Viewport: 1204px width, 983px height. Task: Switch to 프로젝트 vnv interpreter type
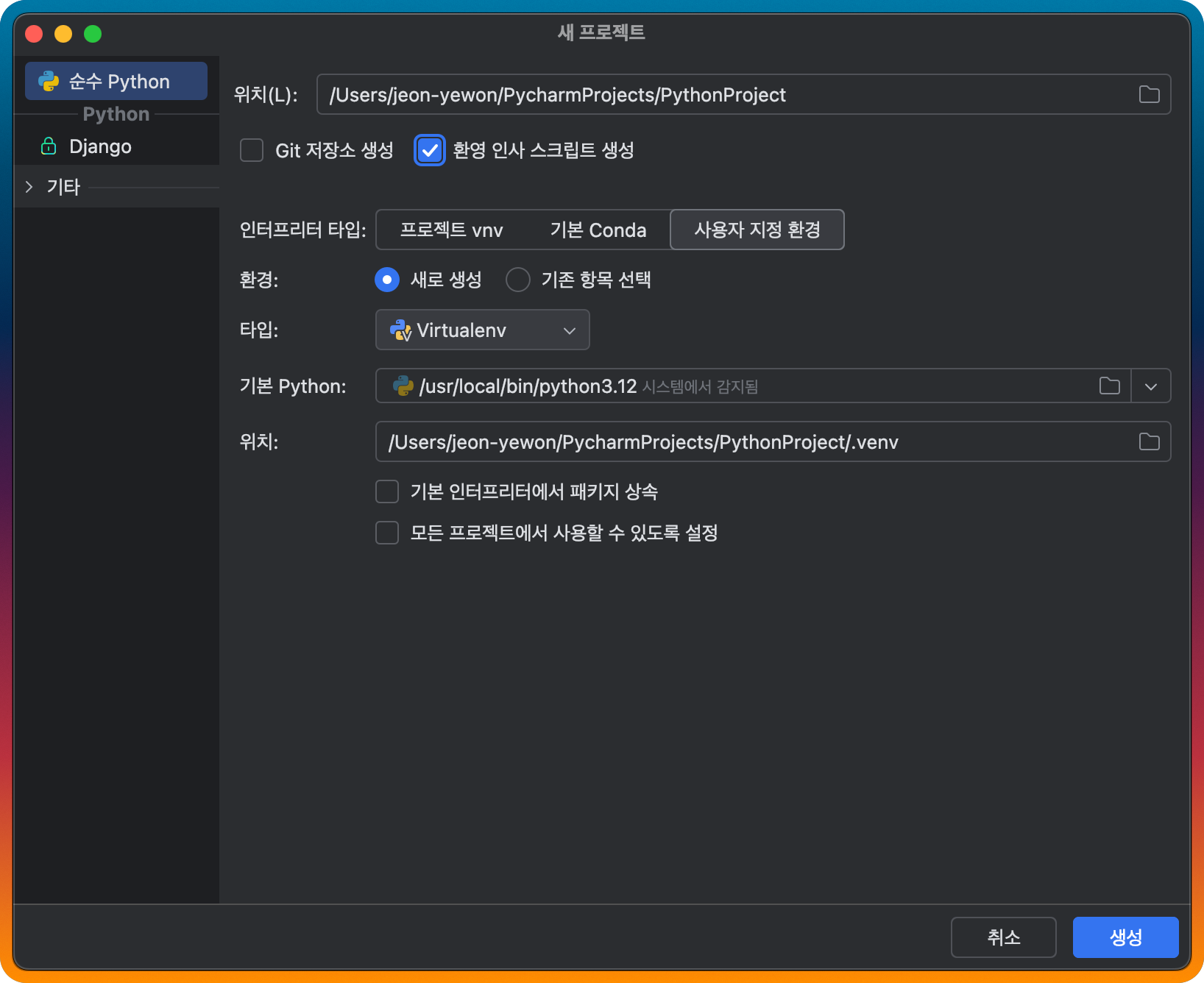(x=451, y=230)
